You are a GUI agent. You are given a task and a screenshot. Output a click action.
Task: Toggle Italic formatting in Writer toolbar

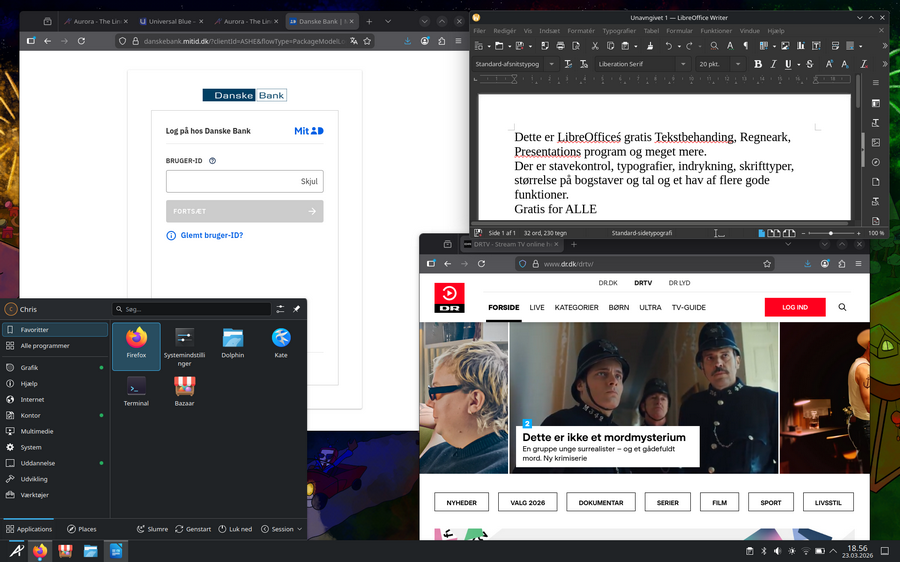click(773, 64)
